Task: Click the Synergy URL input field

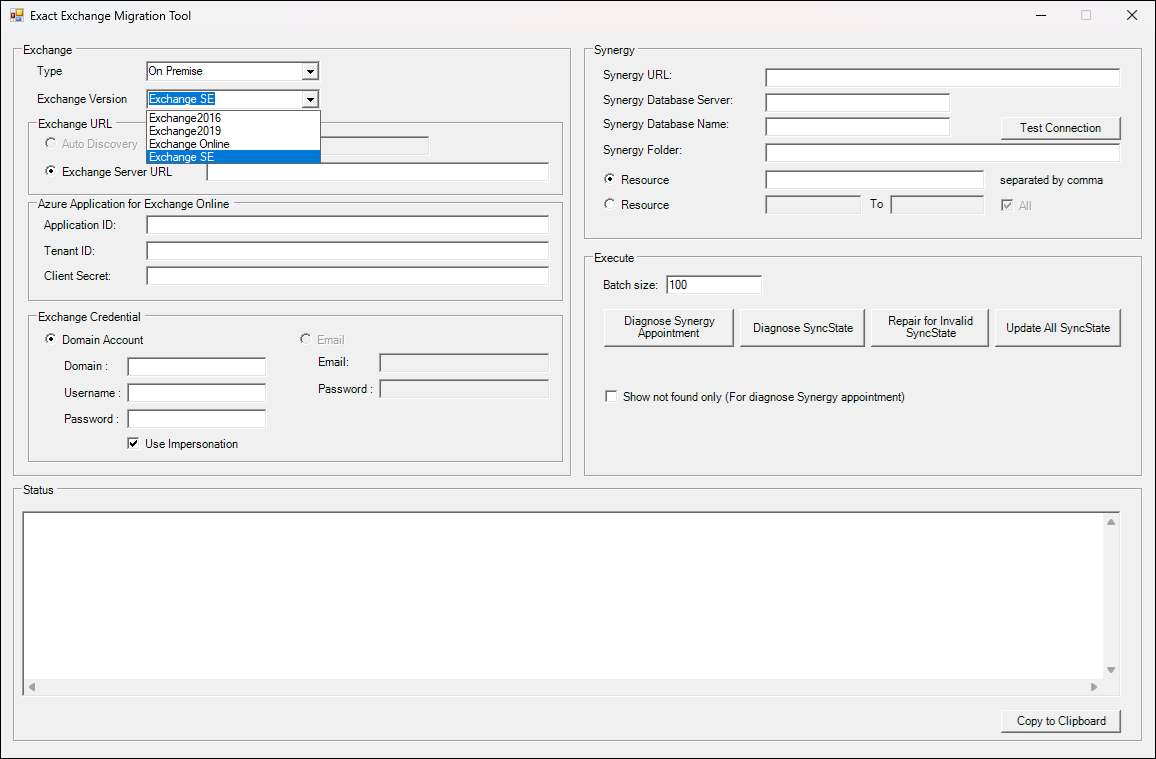Action: [942, 78]
